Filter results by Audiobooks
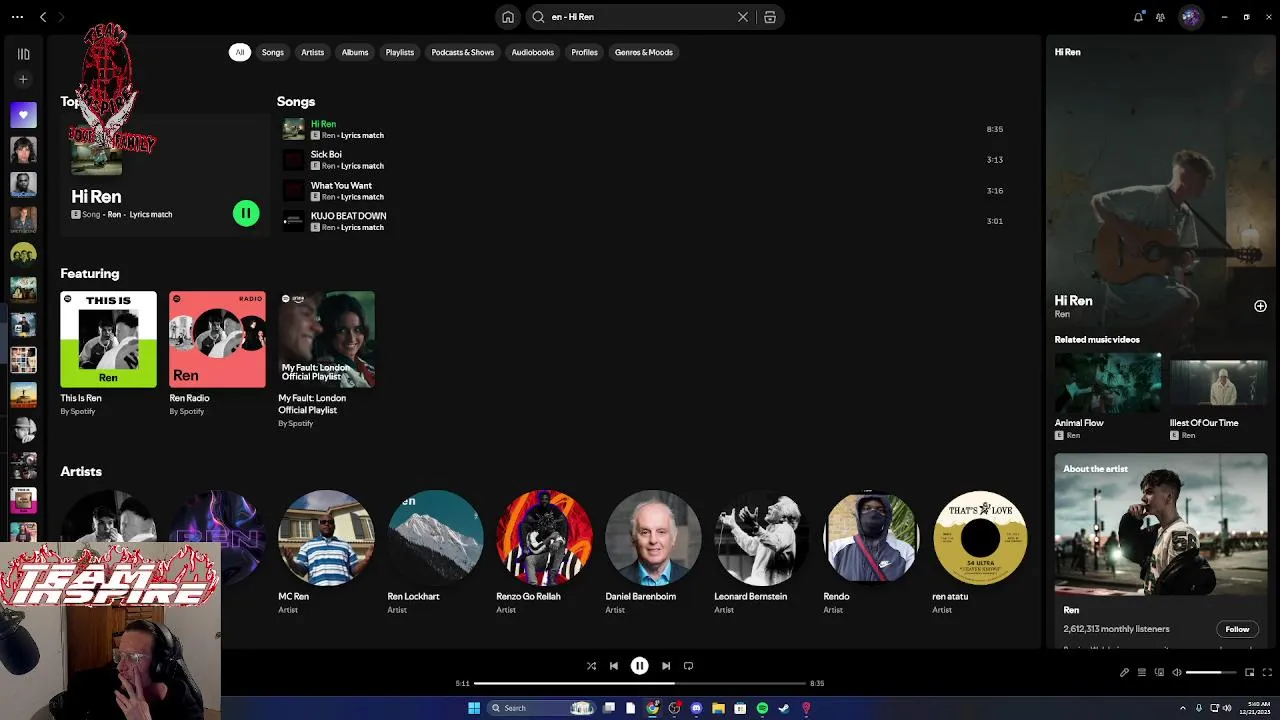The height and width of the screenshot is (720, 1280). pyautogui.click(x=533, y=52)
